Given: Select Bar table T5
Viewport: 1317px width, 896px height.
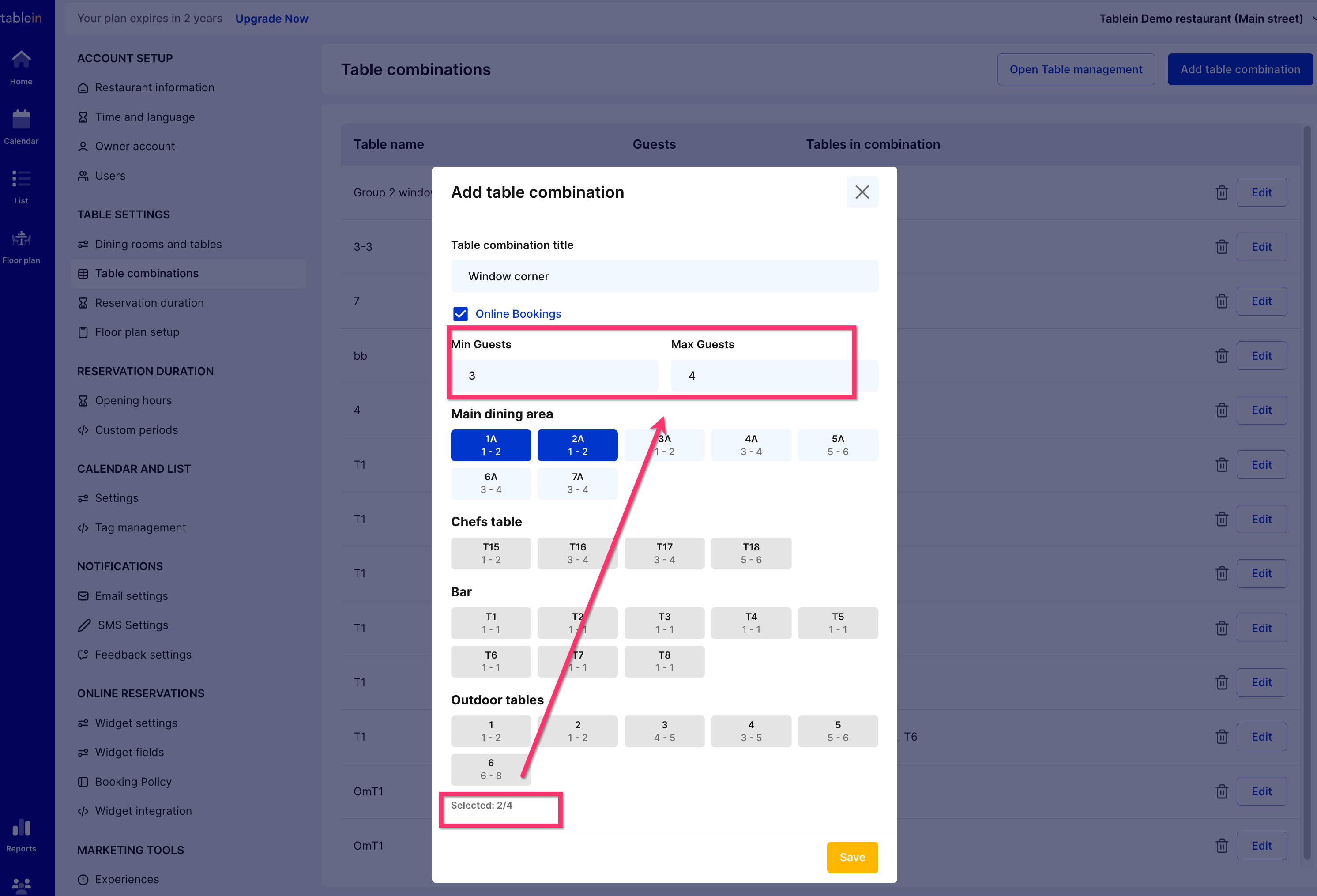Looking at the screenshot, I should 838,623.
